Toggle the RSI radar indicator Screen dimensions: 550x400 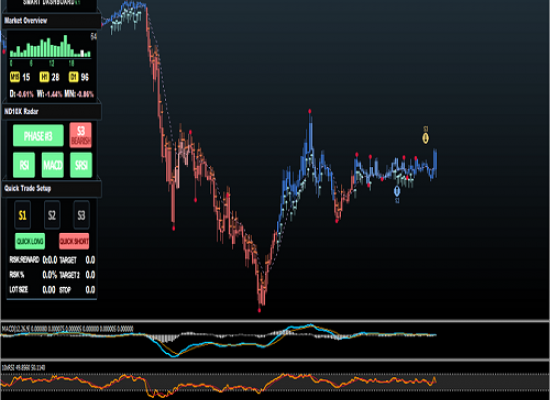pos(24,165)
